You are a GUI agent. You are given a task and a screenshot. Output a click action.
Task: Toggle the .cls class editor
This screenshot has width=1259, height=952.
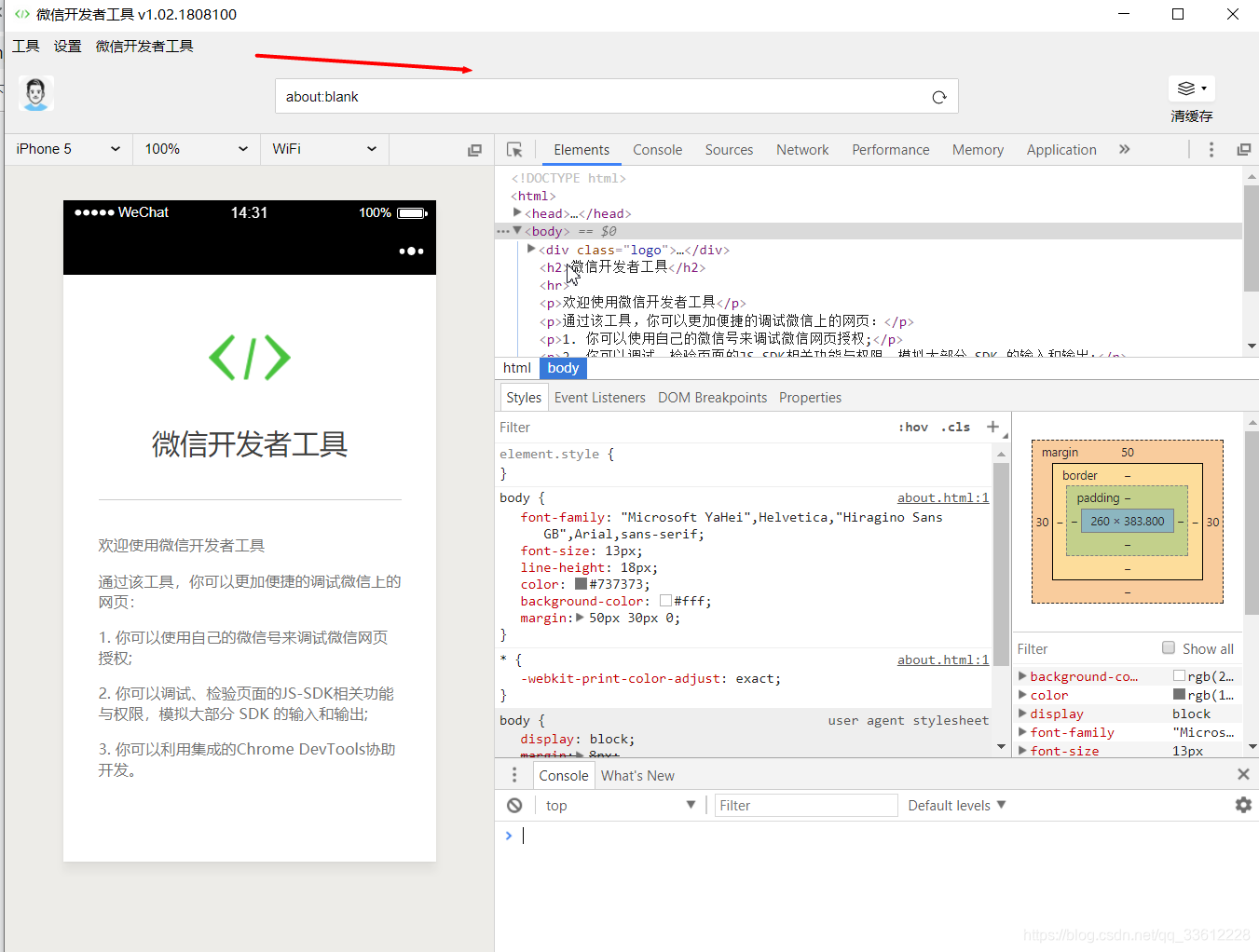[955, 427]
